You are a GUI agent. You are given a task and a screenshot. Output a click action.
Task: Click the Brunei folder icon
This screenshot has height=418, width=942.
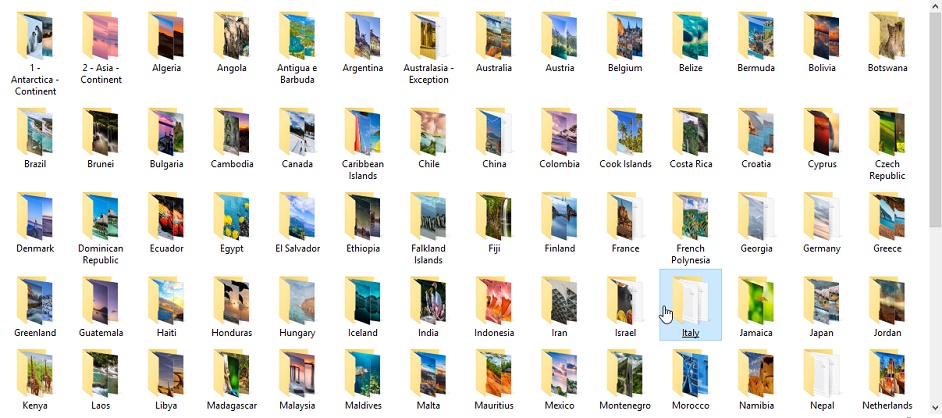(100, 132)
